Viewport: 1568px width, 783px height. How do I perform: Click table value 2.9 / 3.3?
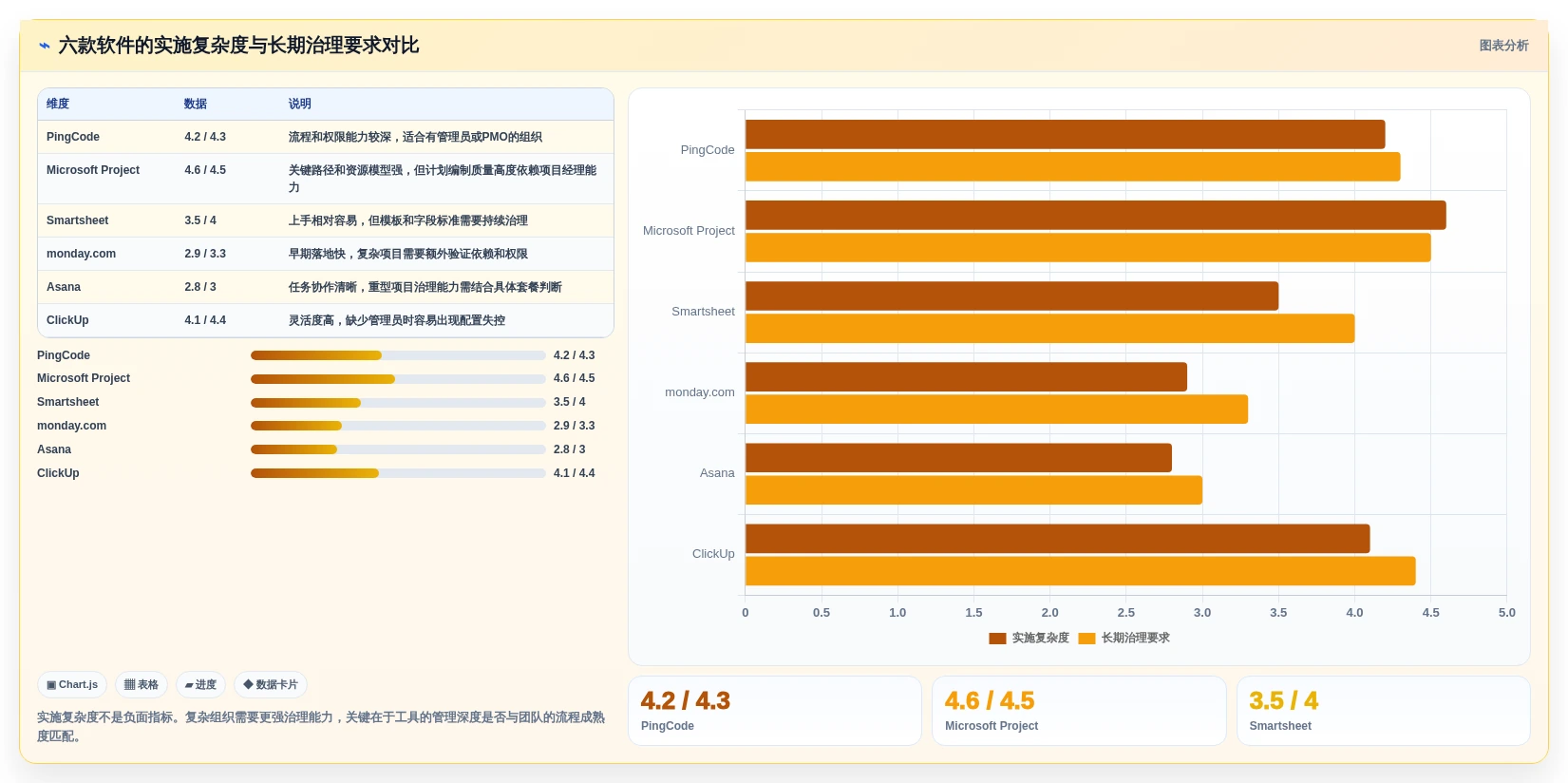tap(205, 254)
